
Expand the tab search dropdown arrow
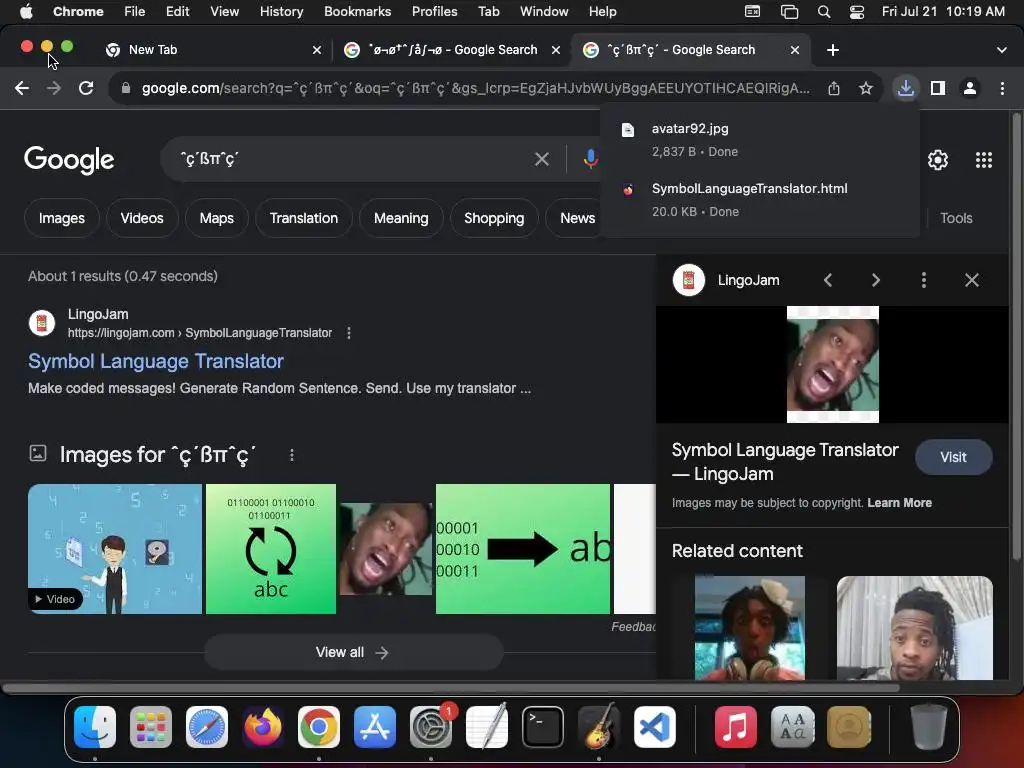(x=1001, y=50)
